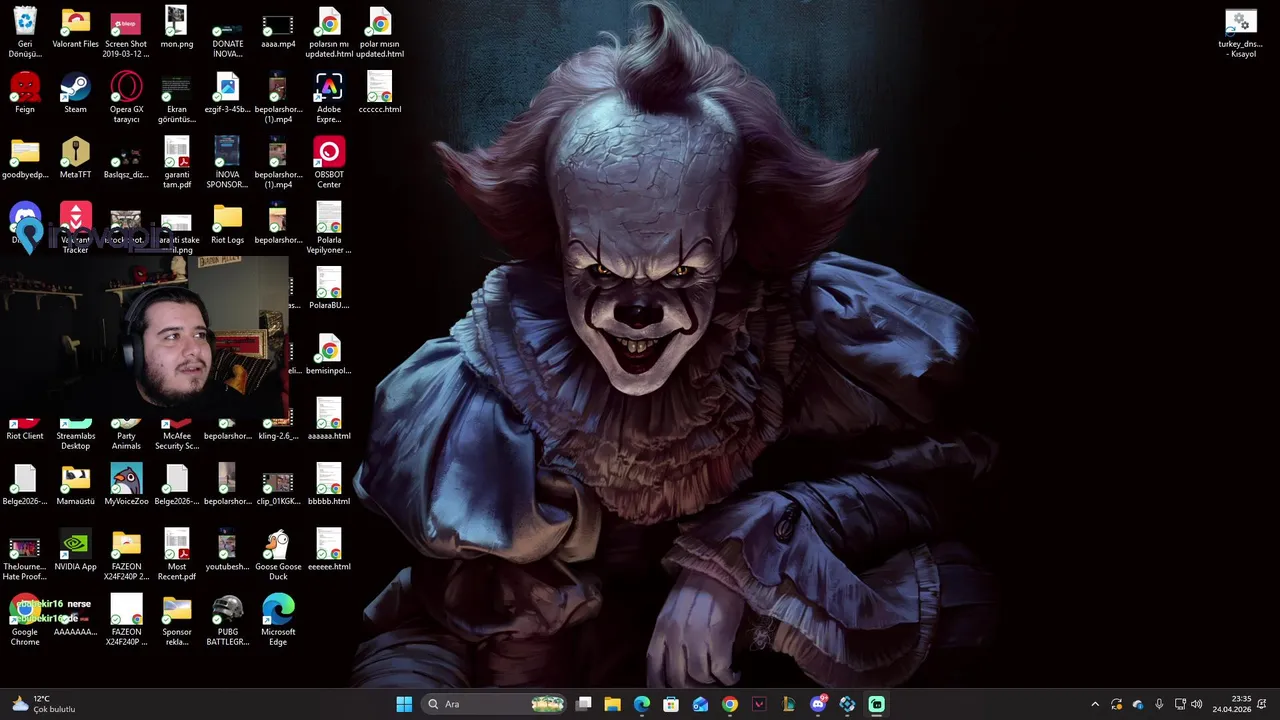This screenshot has height=720, width=1280.
Task: Select polar mısın updated.html file
Action: [x=380, y=31]
